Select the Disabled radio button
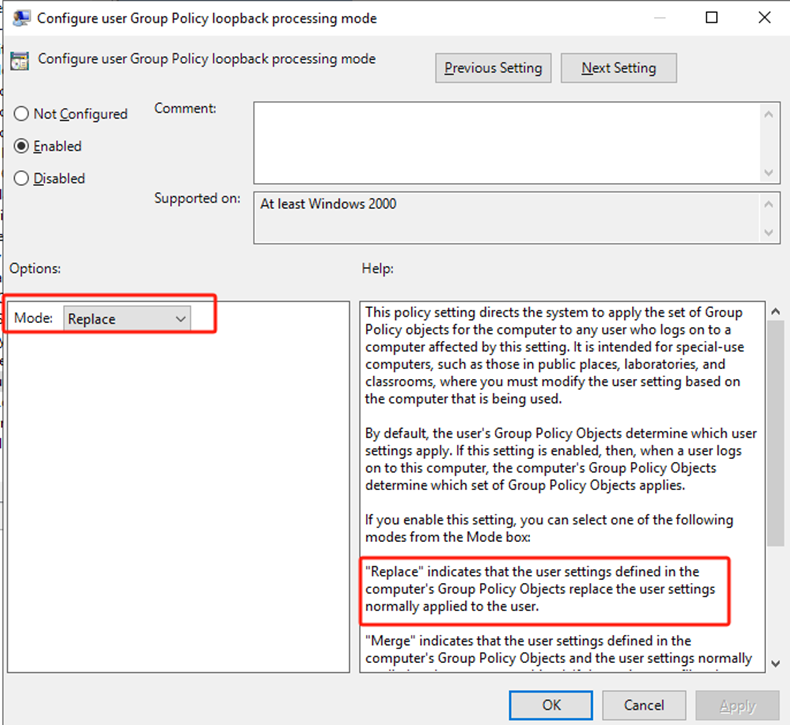Screen dimensions: 790x725 21,178
